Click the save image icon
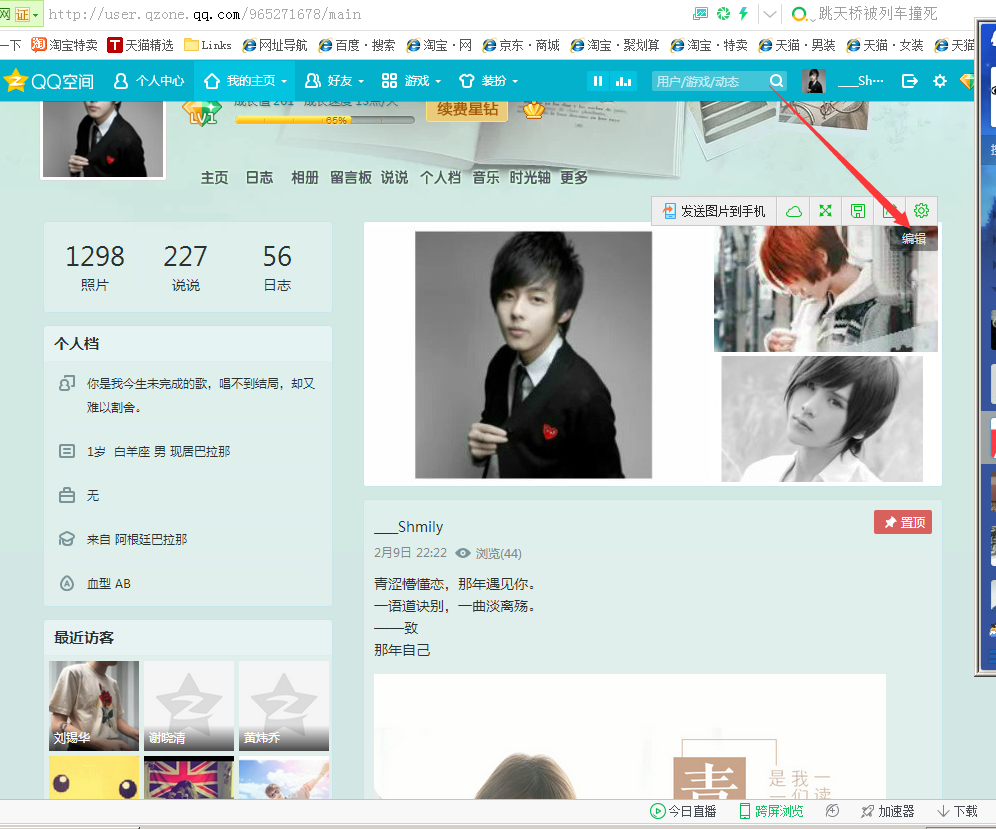996x829 pixels. pyautogui.click(x=857, y=211)
